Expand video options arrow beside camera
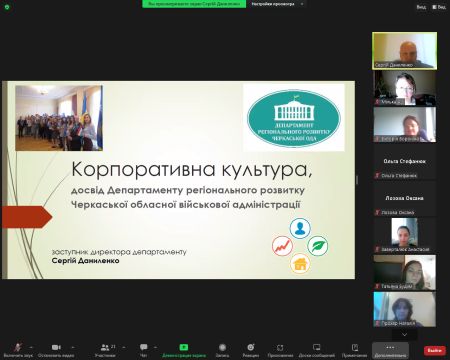 point(73,347)
